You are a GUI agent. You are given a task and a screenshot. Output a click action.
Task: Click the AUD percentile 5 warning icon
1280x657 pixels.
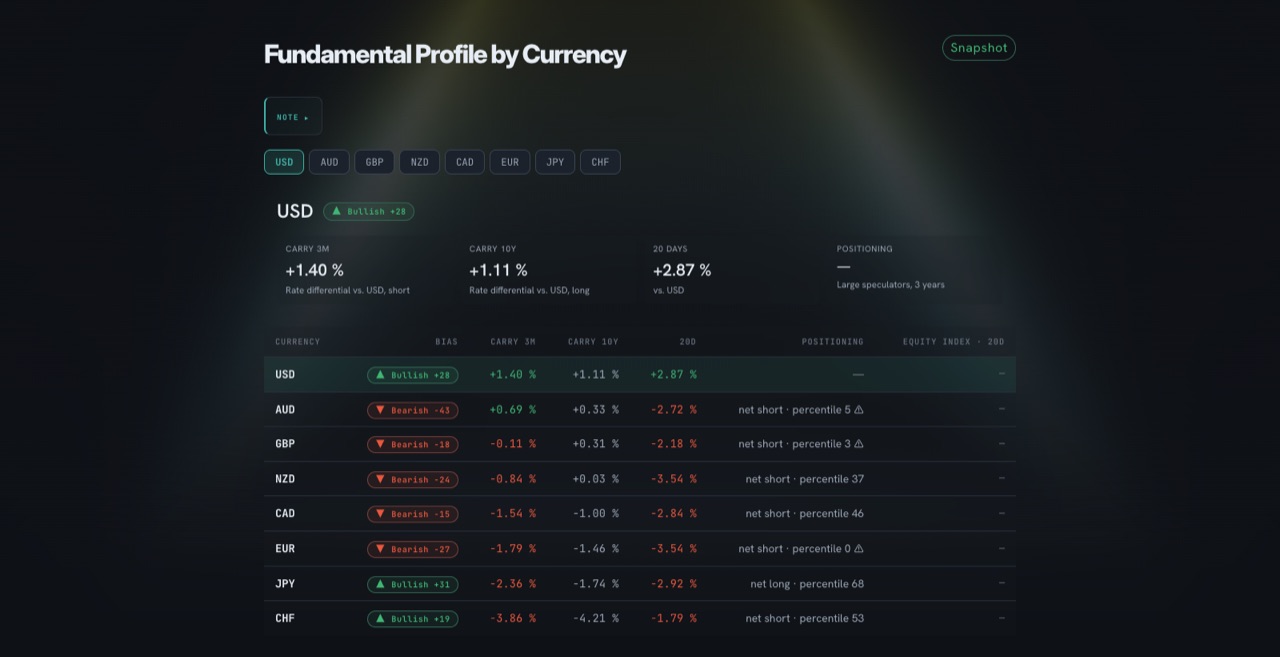click(858, 409)
